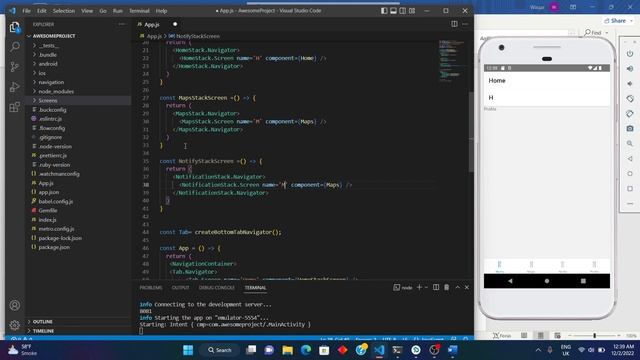Open the Manage gear menu

15,325
